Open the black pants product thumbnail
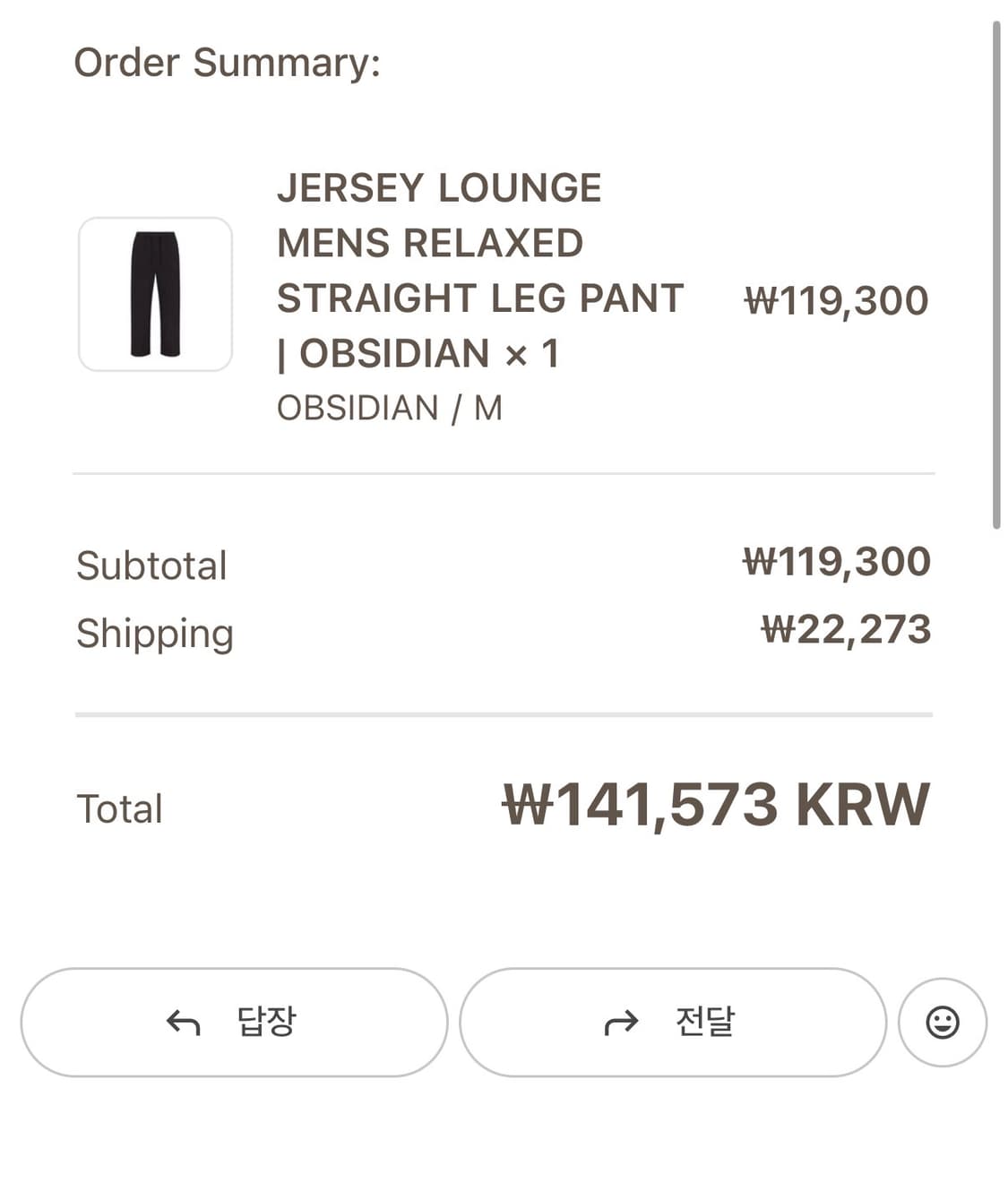The image size is (1008, 1183). point(155,294)
